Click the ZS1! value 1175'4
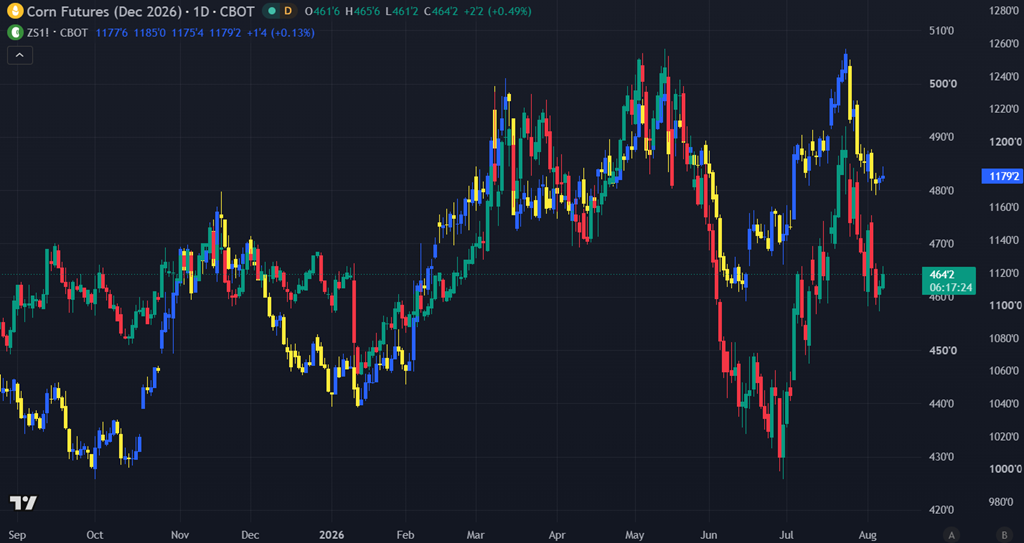 point(189,32)
